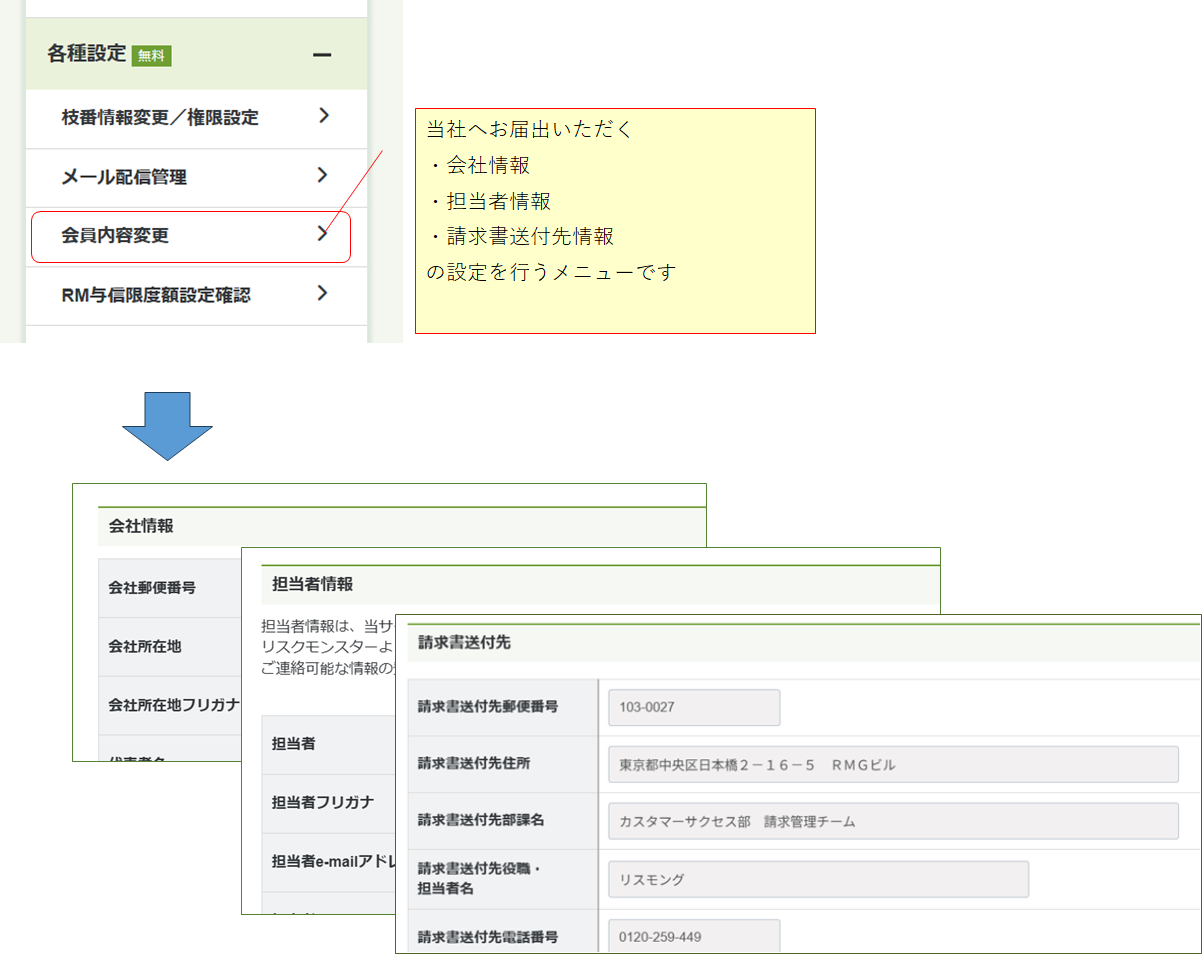Click chevron arrow beside メール配信管理

[322, 175]
